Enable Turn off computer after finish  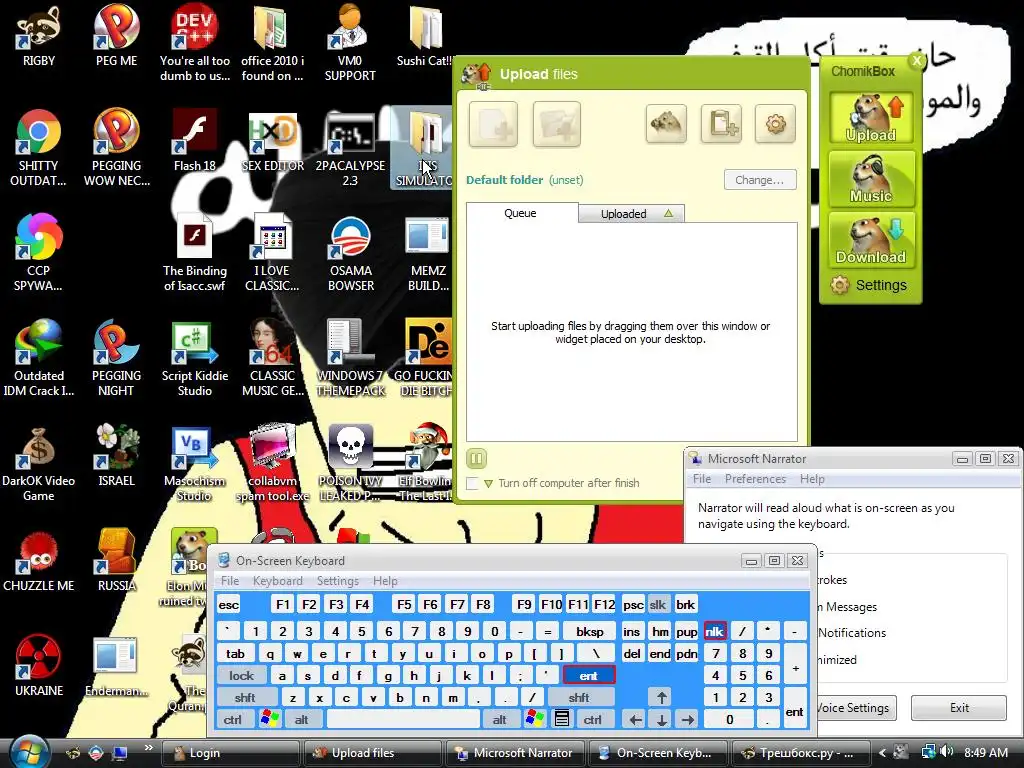(x=472, y=483)
